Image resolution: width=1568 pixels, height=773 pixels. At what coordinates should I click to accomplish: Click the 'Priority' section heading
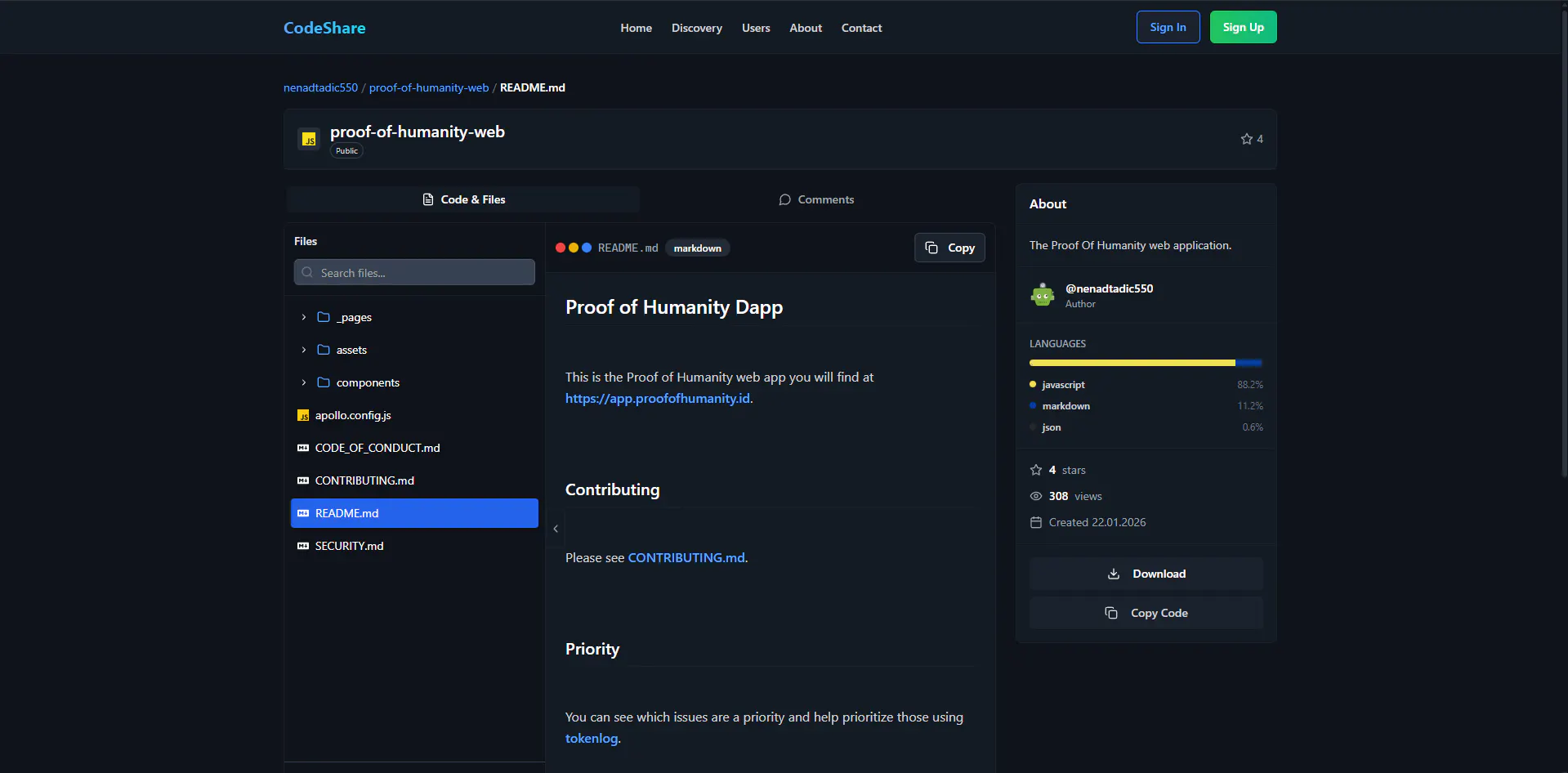pyautogui.click(x=592, y=649)
